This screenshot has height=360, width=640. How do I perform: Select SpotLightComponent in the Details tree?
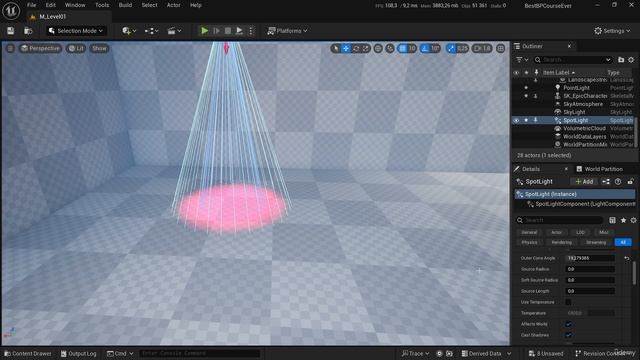[585, 204]
